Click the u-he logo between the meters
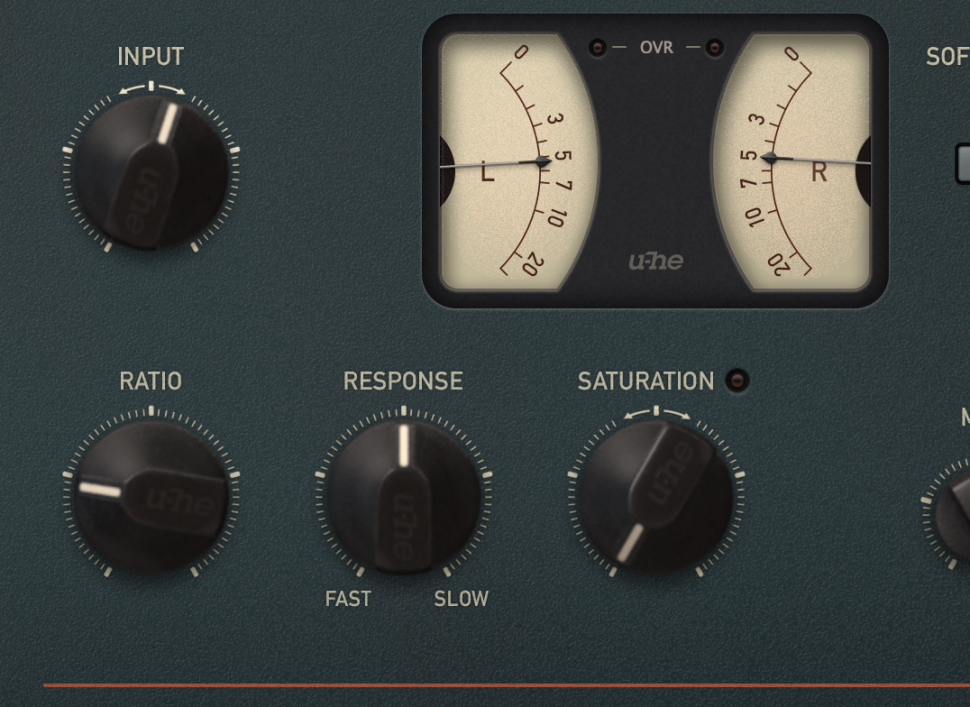The height and width of the screenshot is (707, 970). 656,261
